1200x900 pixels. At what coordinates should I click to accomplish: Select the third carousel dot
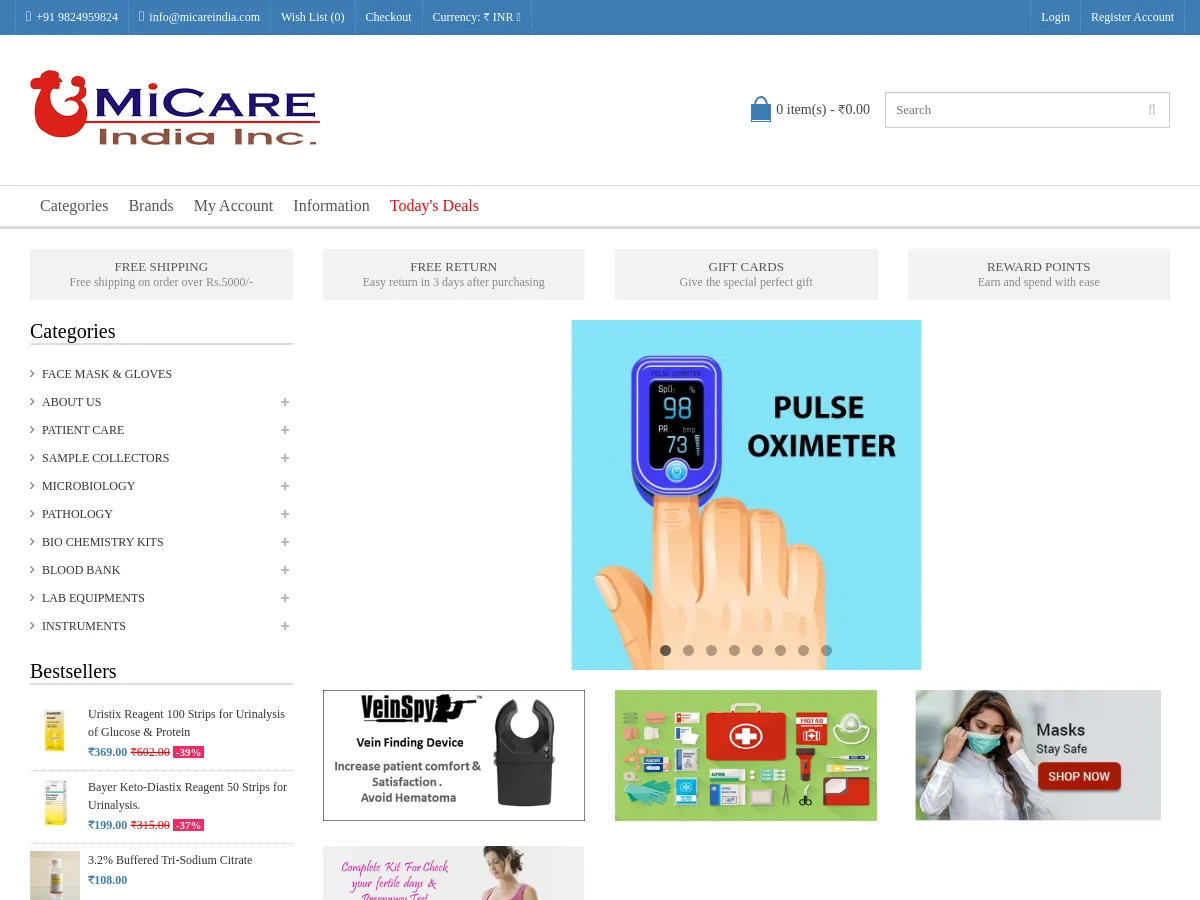pos(712,650)
